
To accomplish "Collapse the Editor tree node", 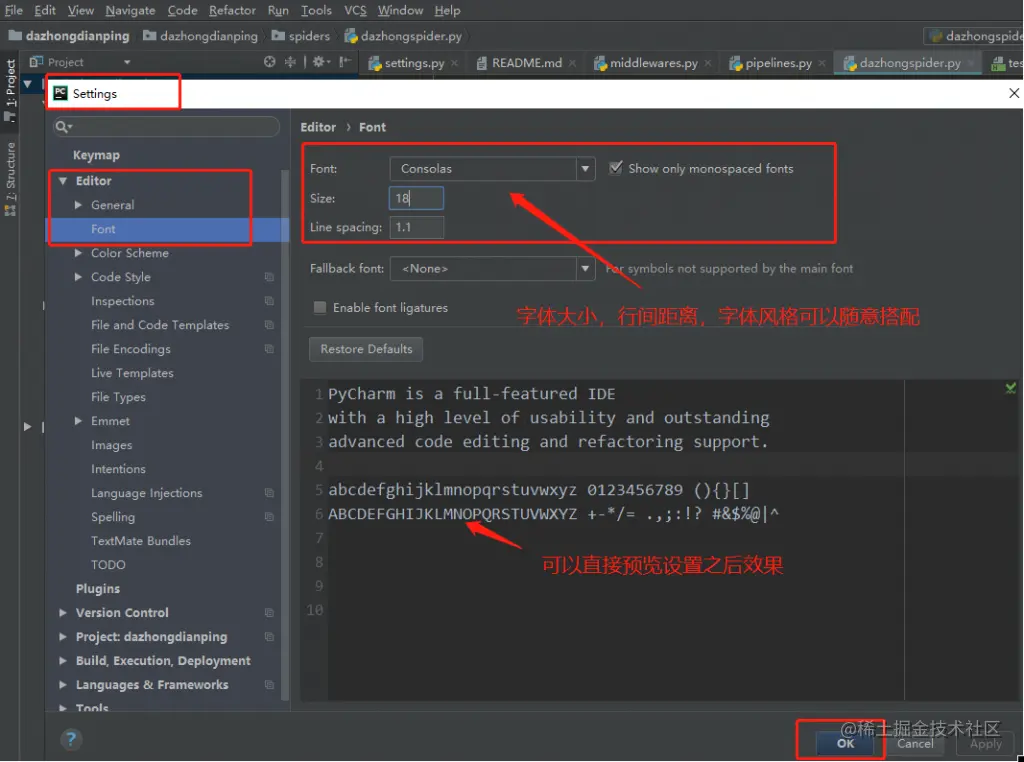I will 63,181.
